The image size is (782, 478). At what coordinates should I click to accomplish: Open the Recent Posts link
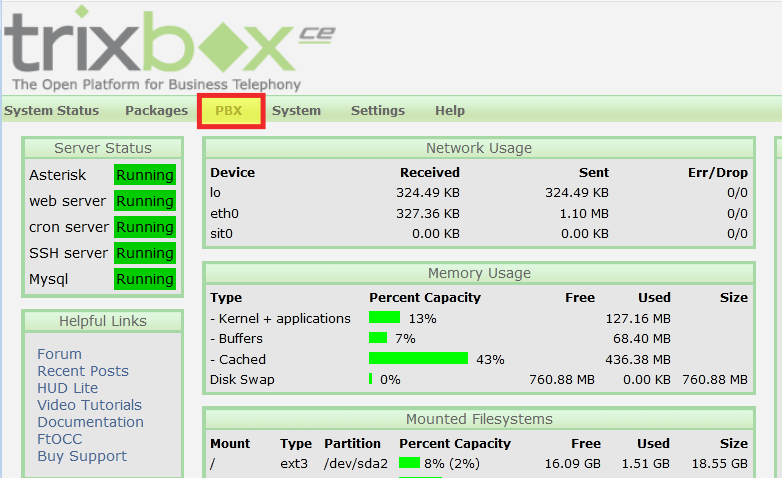click(x=83, y=371)
